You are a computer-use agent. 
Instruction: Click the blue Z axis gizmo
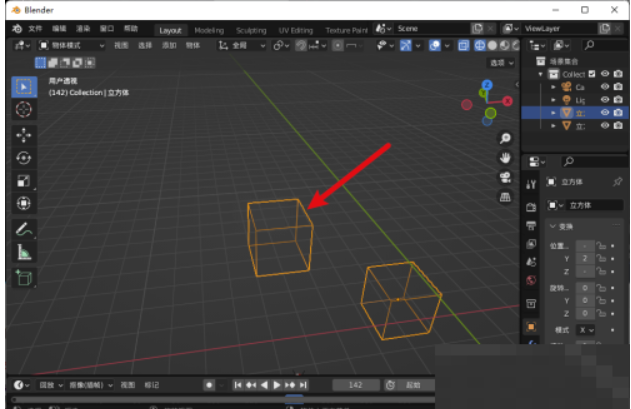pos(487,85)
